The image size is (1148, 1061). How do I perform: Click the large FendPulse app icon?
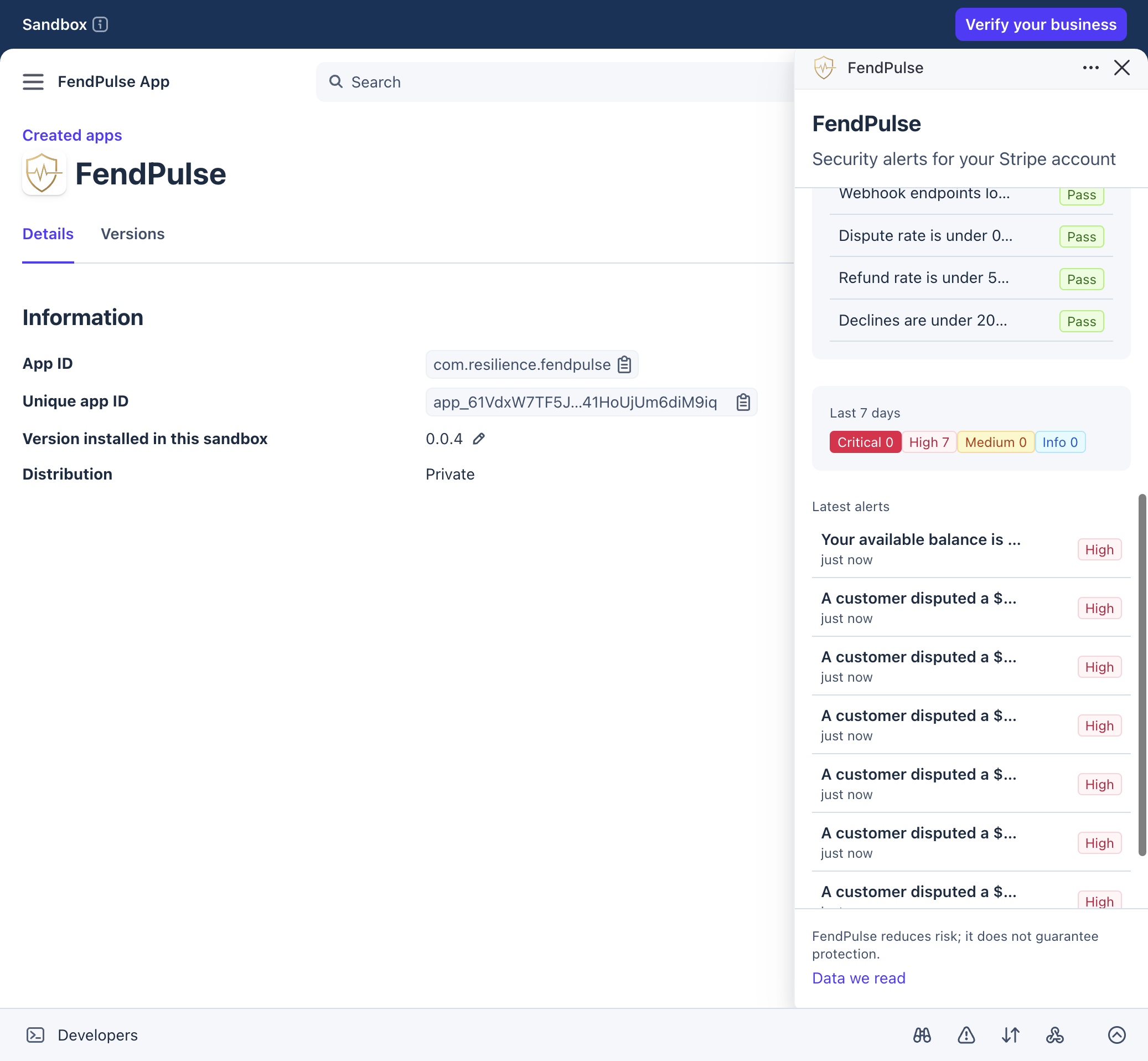pos(44,173)
